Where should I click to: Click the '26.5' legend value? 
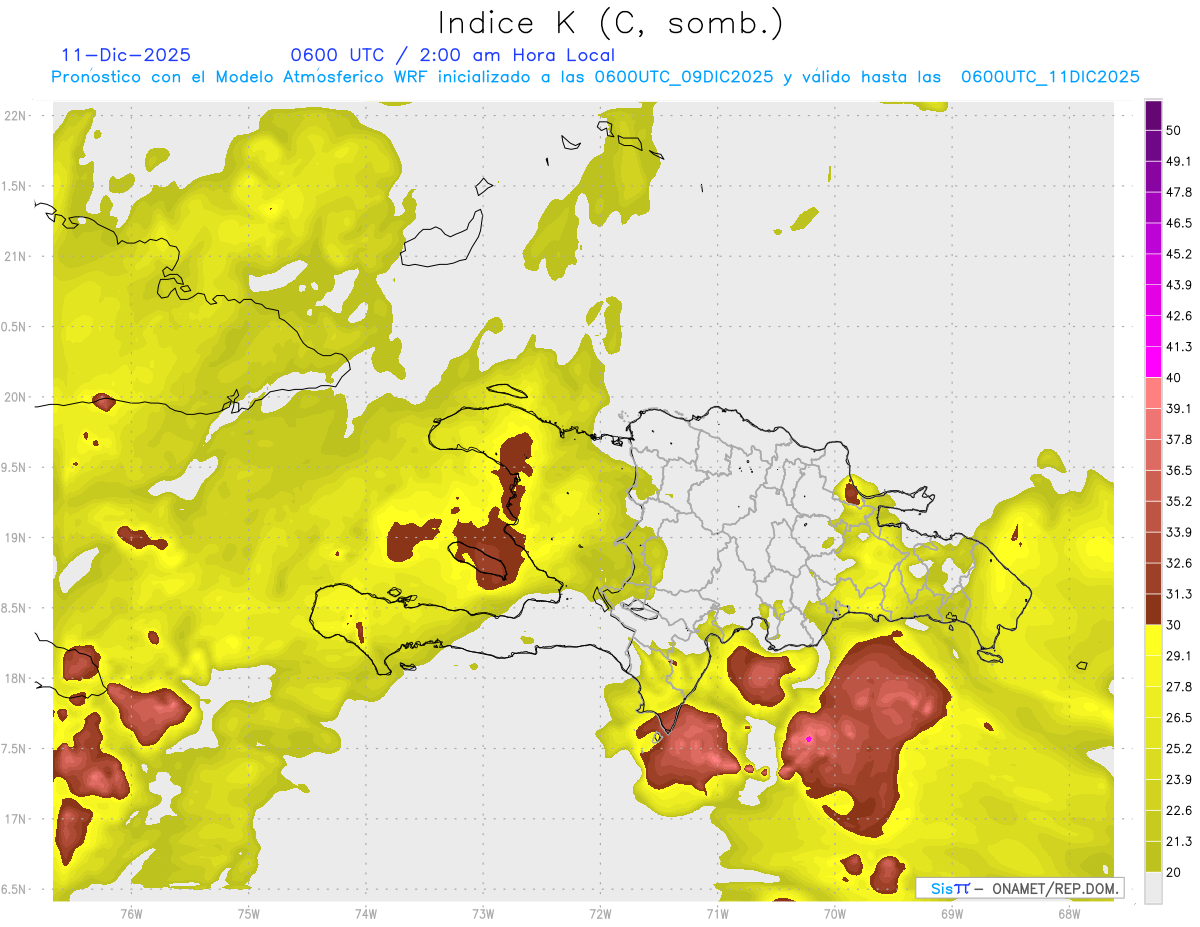[1178, 718]
